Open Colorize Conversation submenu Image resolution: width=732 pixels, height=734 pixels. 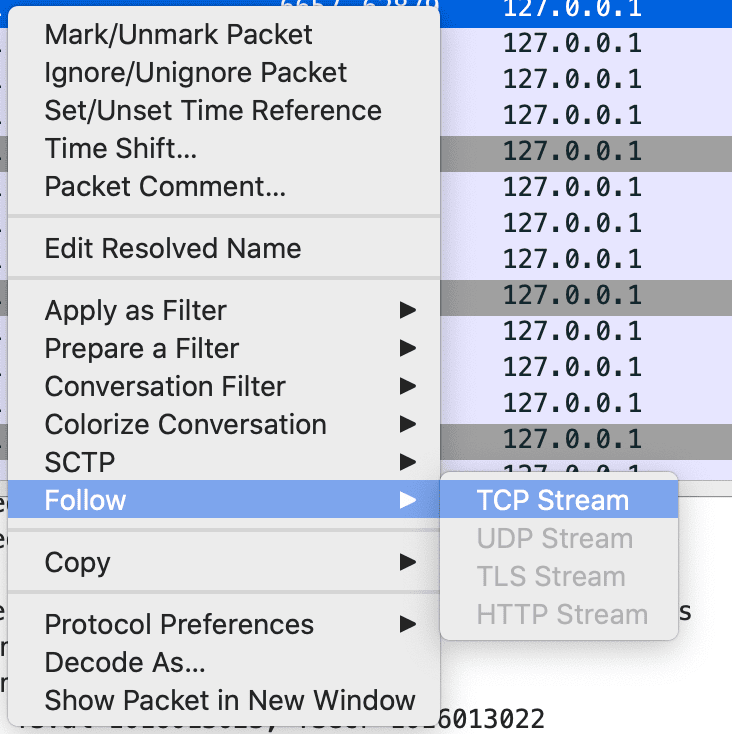[x=186, y=424]
